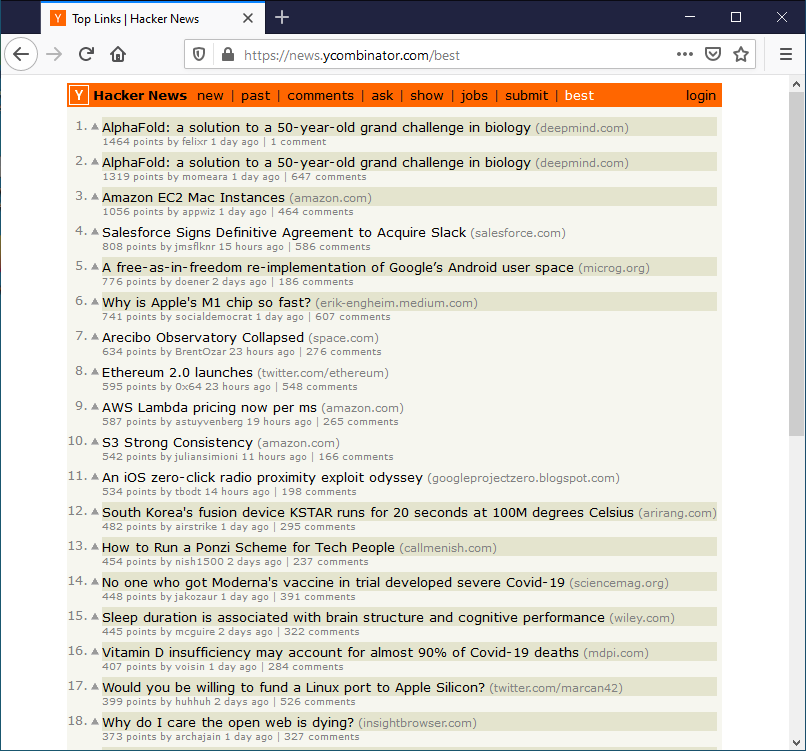Image resolution: width=806 pixels, height=751 pixels.
Task: Save page to Pocket
Action: tap(712, 54)
